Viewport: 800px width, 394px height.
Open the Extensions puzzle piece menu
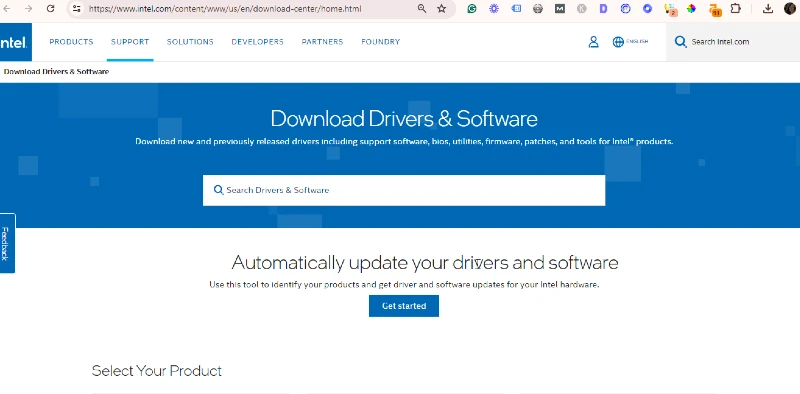(x=736, y=9)
